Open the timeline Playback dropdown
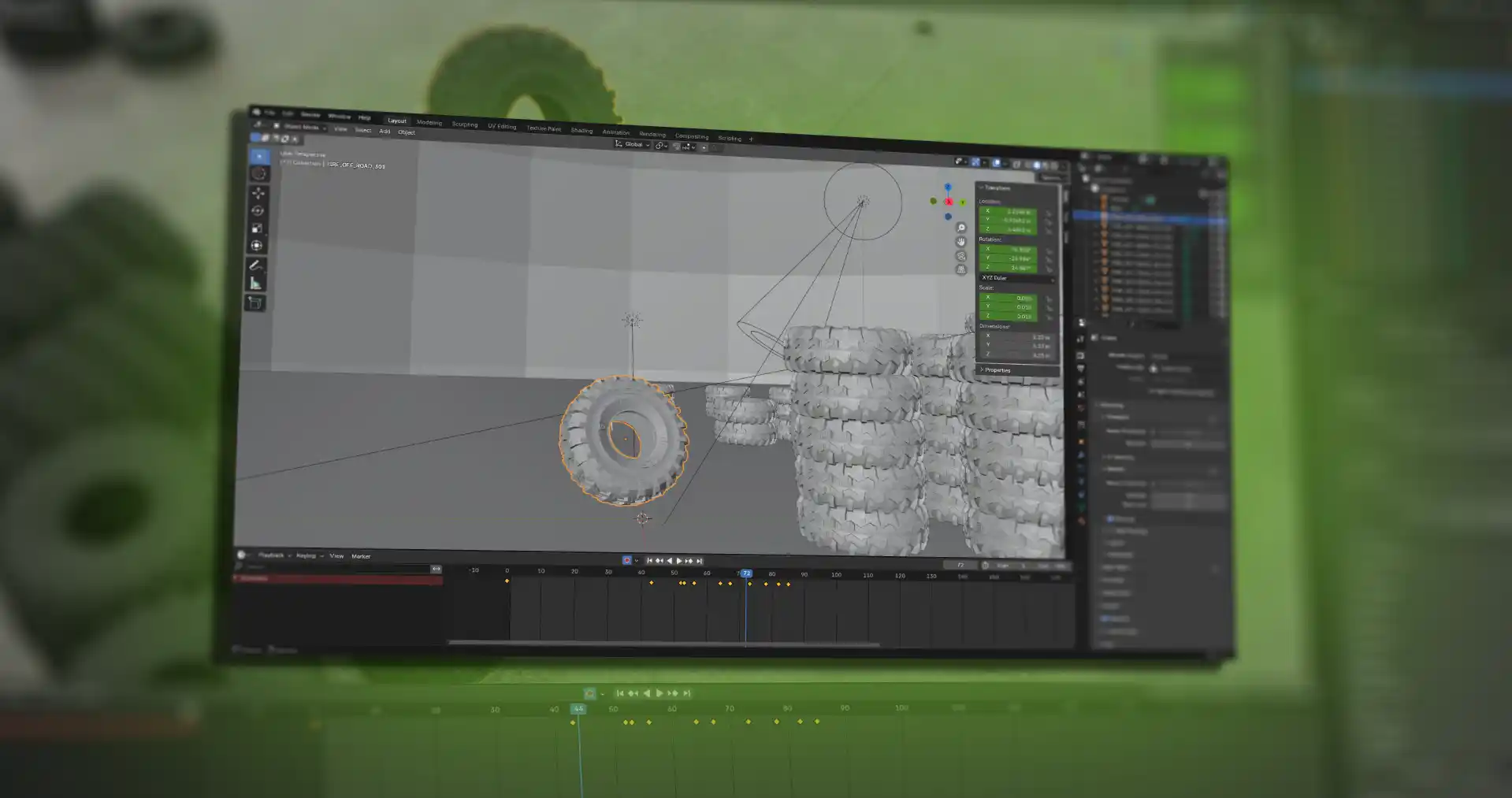 pyautogui.click(x=274, y=555)
